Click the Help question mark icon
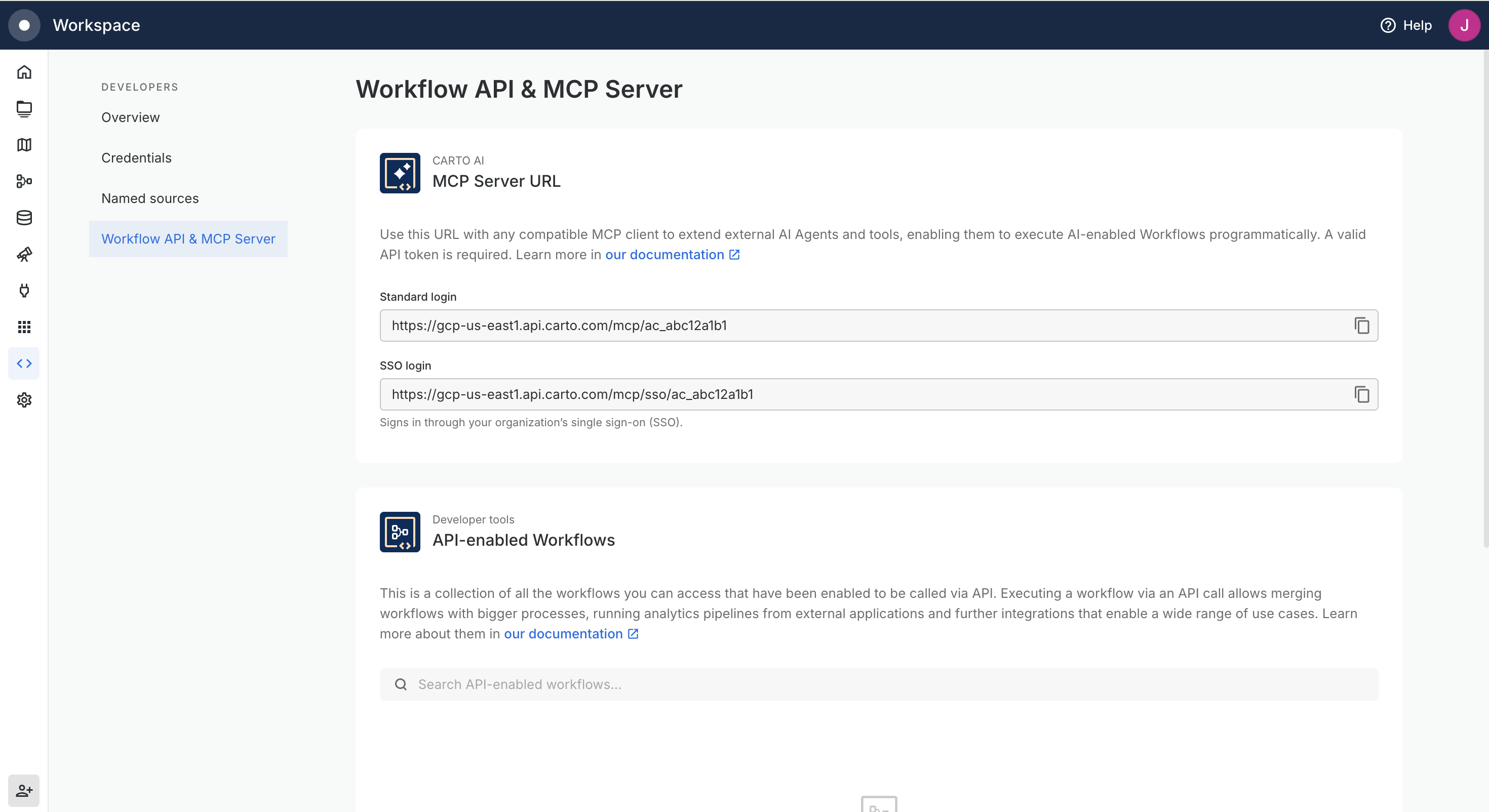1489x812 pixels. pyautogui.click(x=1388, y=25)
